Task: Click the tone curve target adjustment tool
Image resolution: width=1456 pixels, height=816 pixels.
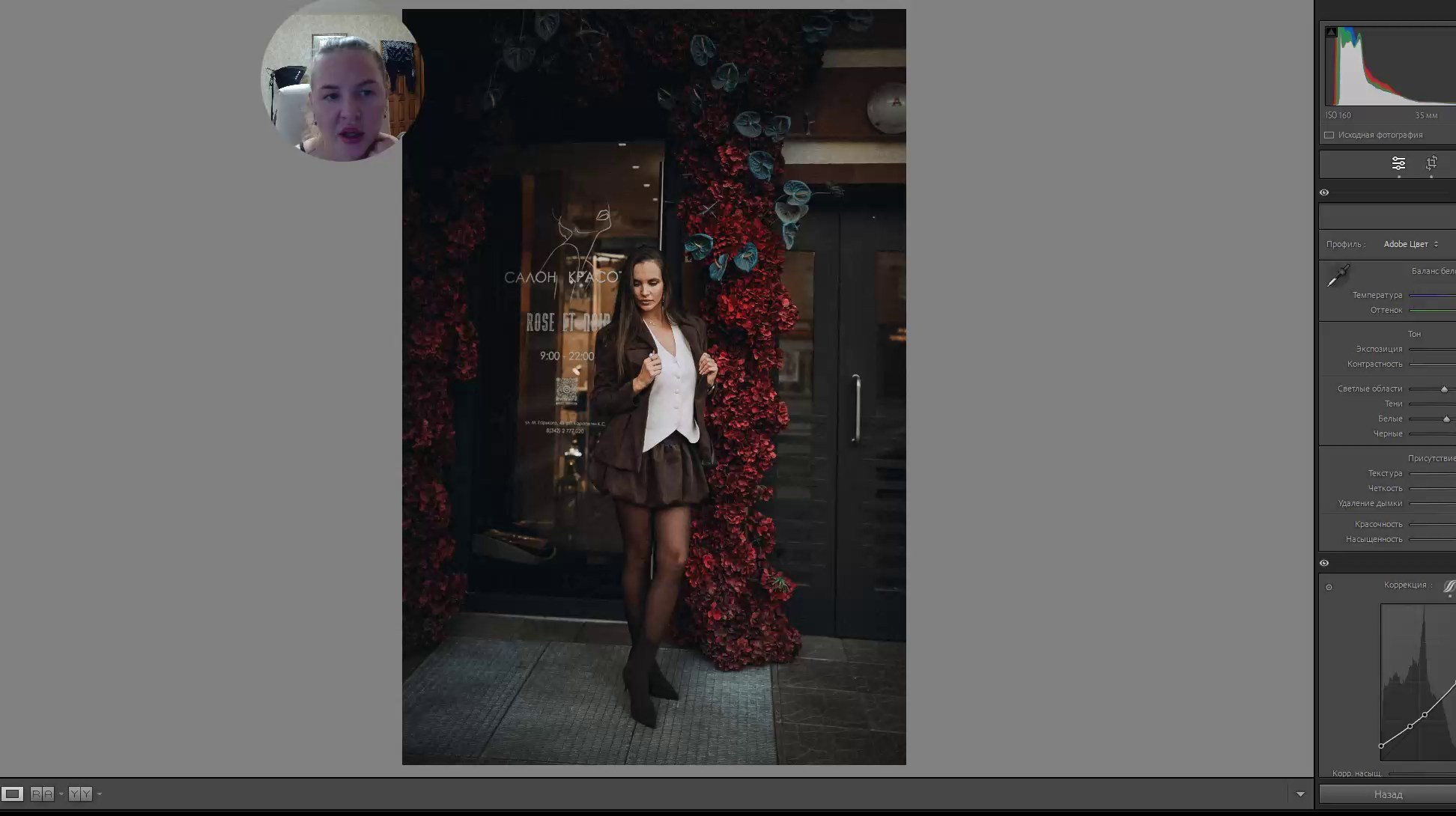Action: click(1329, 587)
